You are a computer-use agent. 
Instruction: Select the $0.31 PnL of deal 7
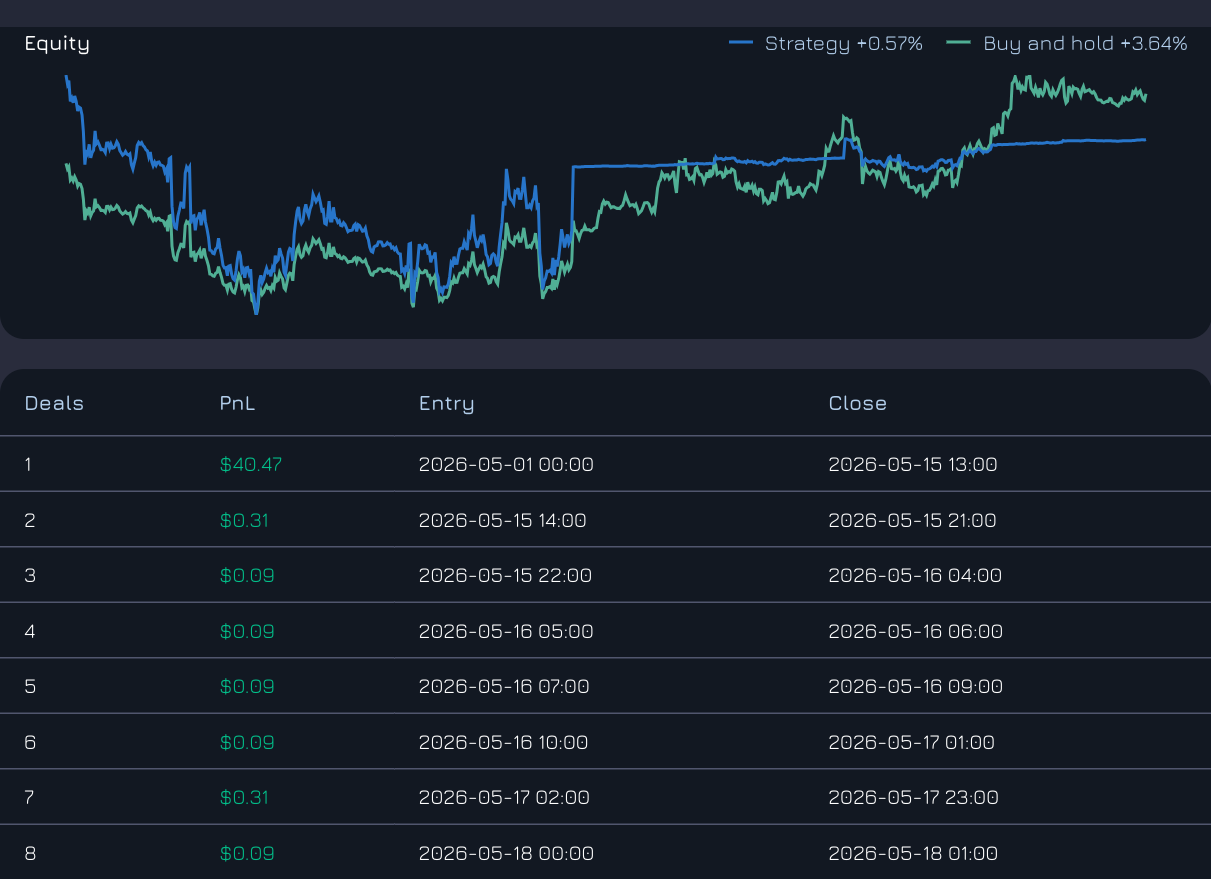click(x=244, y=797)
